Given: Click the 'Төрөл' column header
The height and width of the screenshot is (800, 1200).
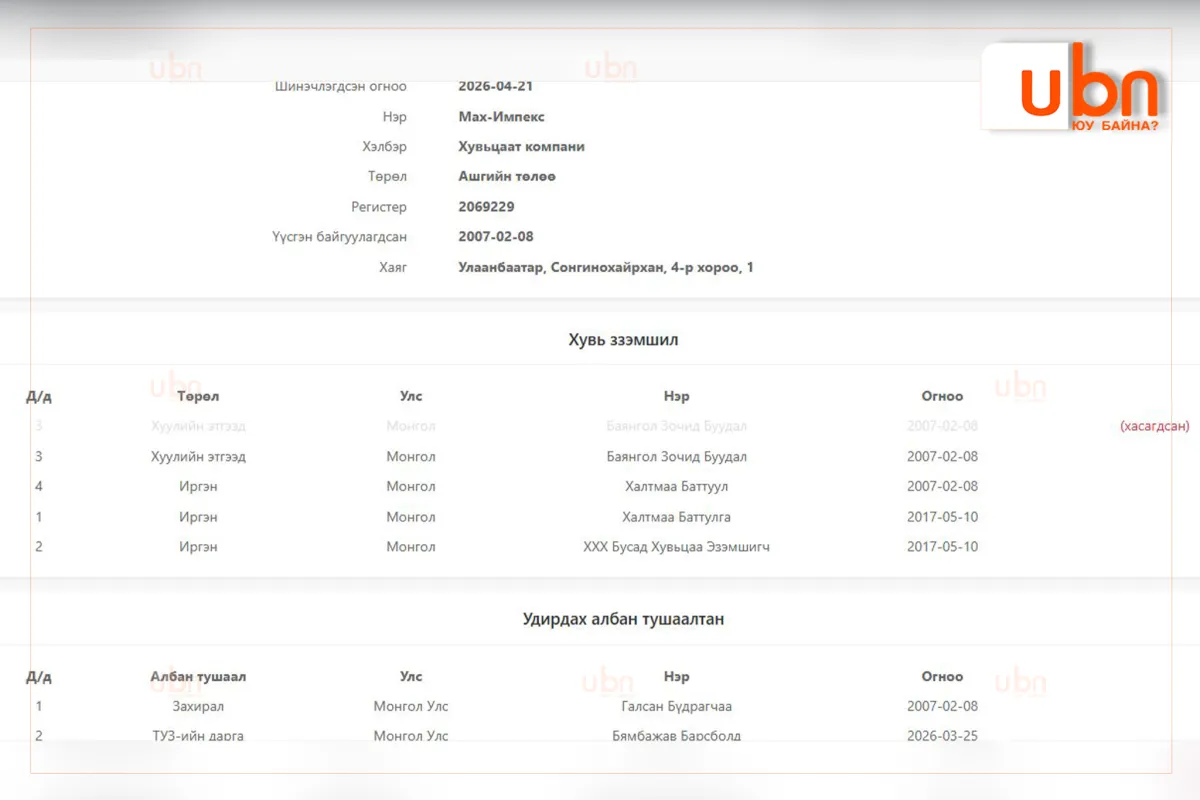Looking at the screenshot, I should tap(198, 396).
